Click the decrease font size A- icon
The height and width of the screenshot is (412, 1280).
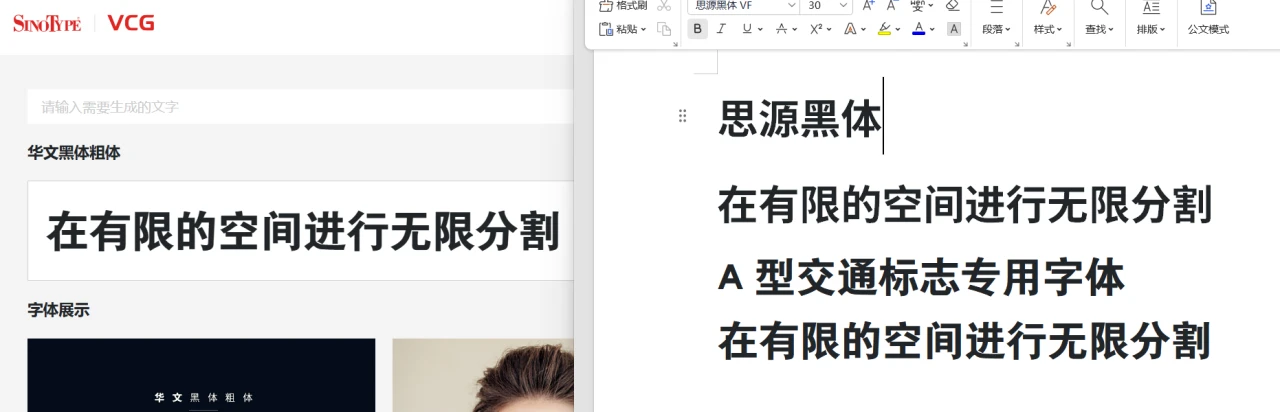[x=892, y=5]
